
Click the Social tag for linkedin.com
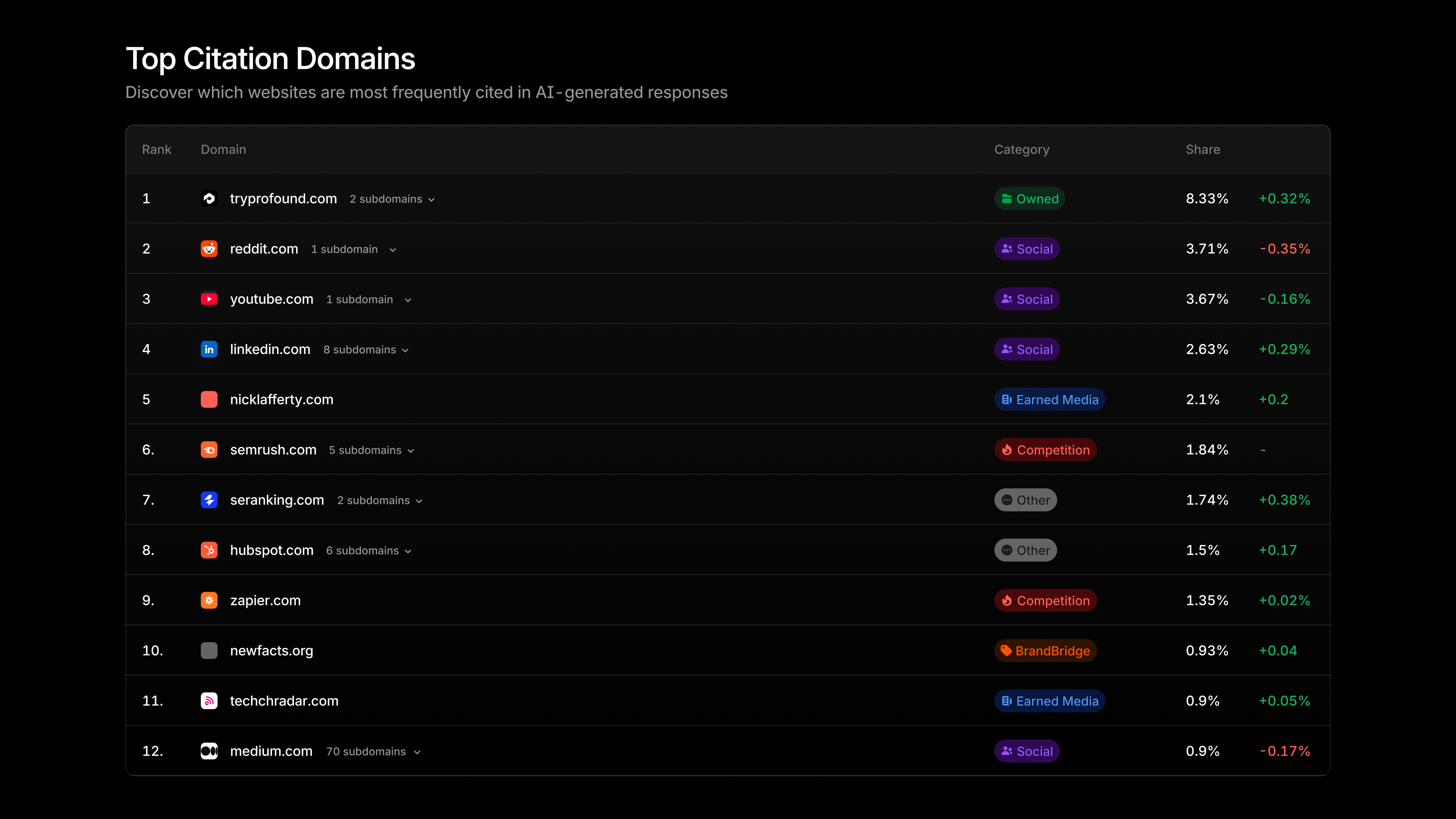1027,349
